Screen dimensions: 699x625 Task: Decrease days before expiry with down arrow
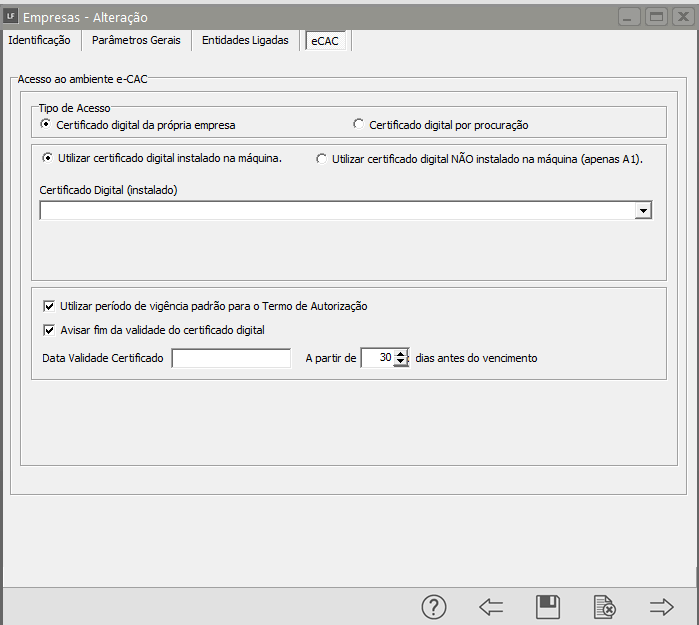pos(401,362)
